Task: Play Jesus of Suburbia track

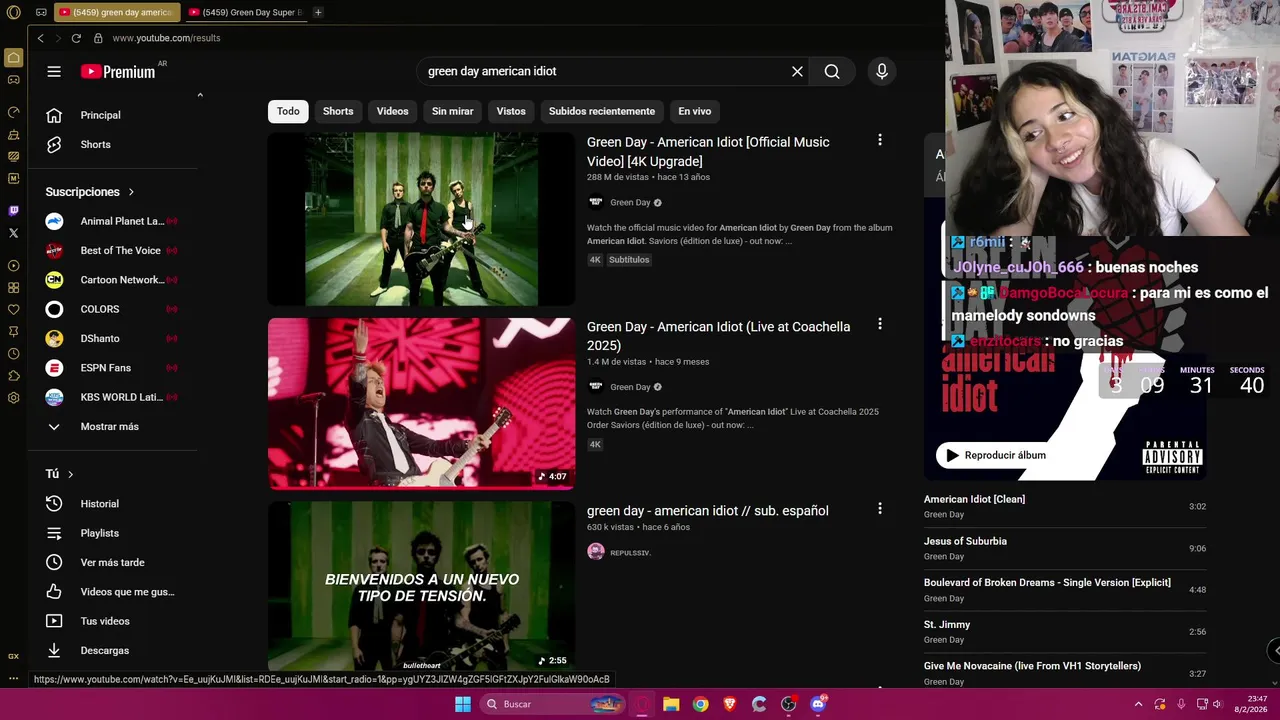Action: (x=1065, y=548)
